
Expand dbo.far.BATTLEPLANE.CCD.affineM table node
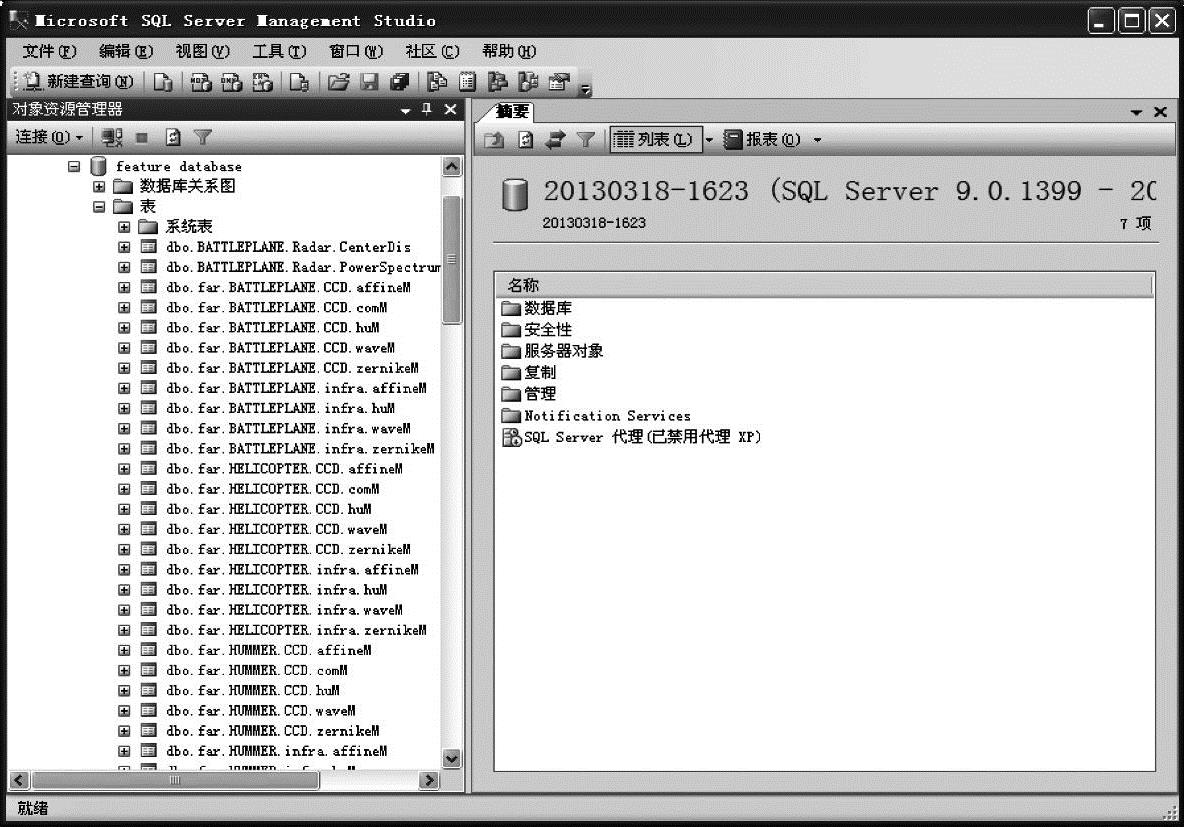point(124,287)
